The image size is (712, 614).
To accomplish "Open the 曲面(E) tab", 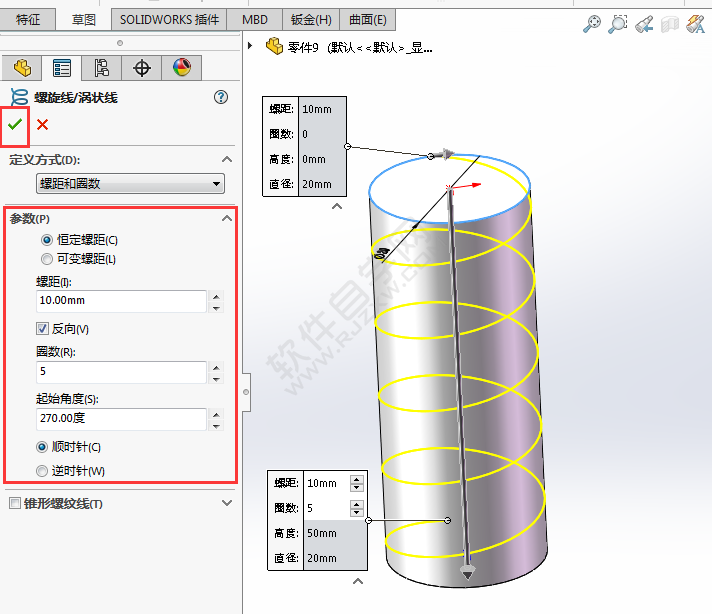I will tap(367, 20).
